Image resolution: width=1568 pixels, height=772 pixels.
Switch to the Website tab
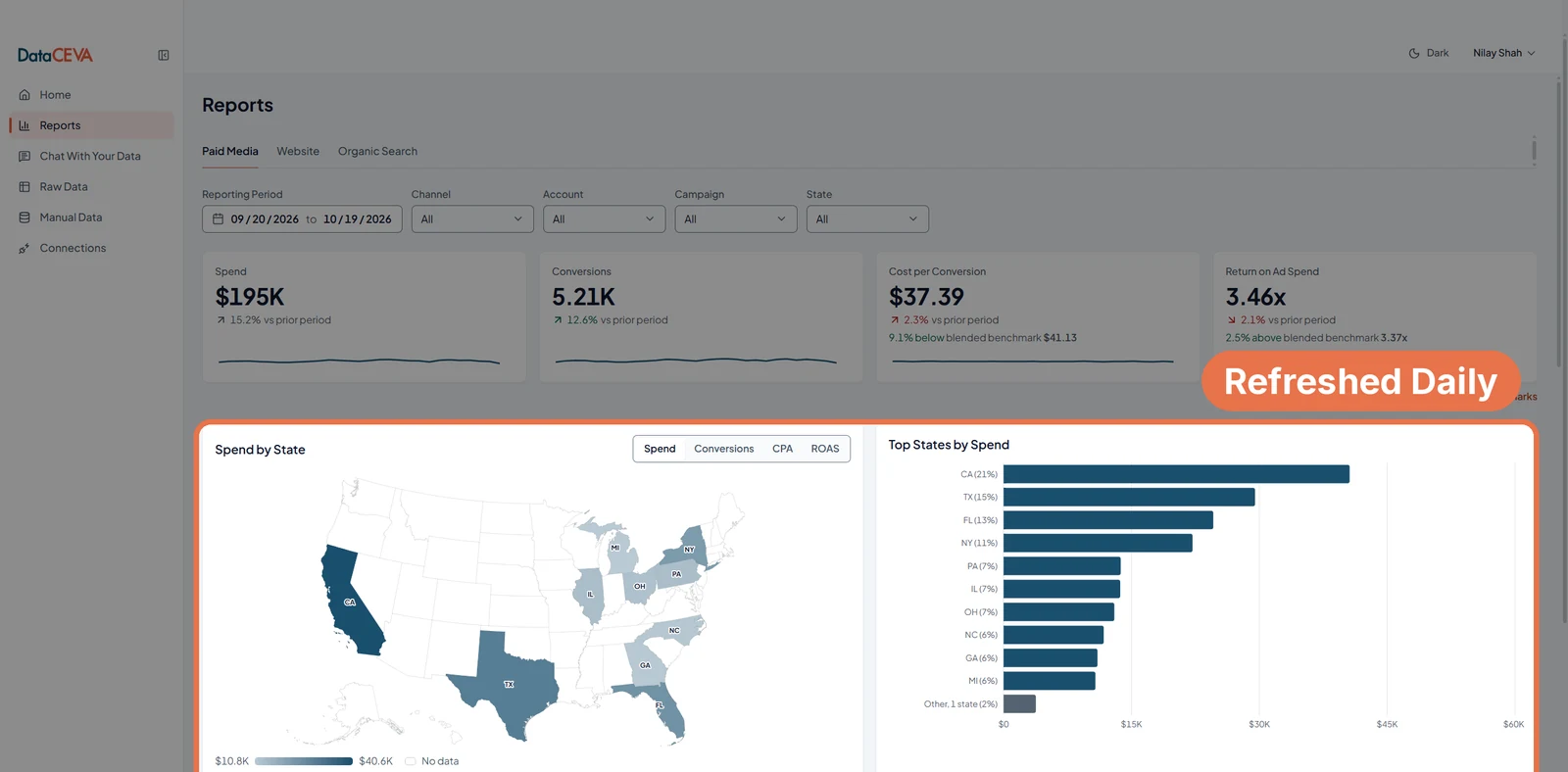pos(298,152)
